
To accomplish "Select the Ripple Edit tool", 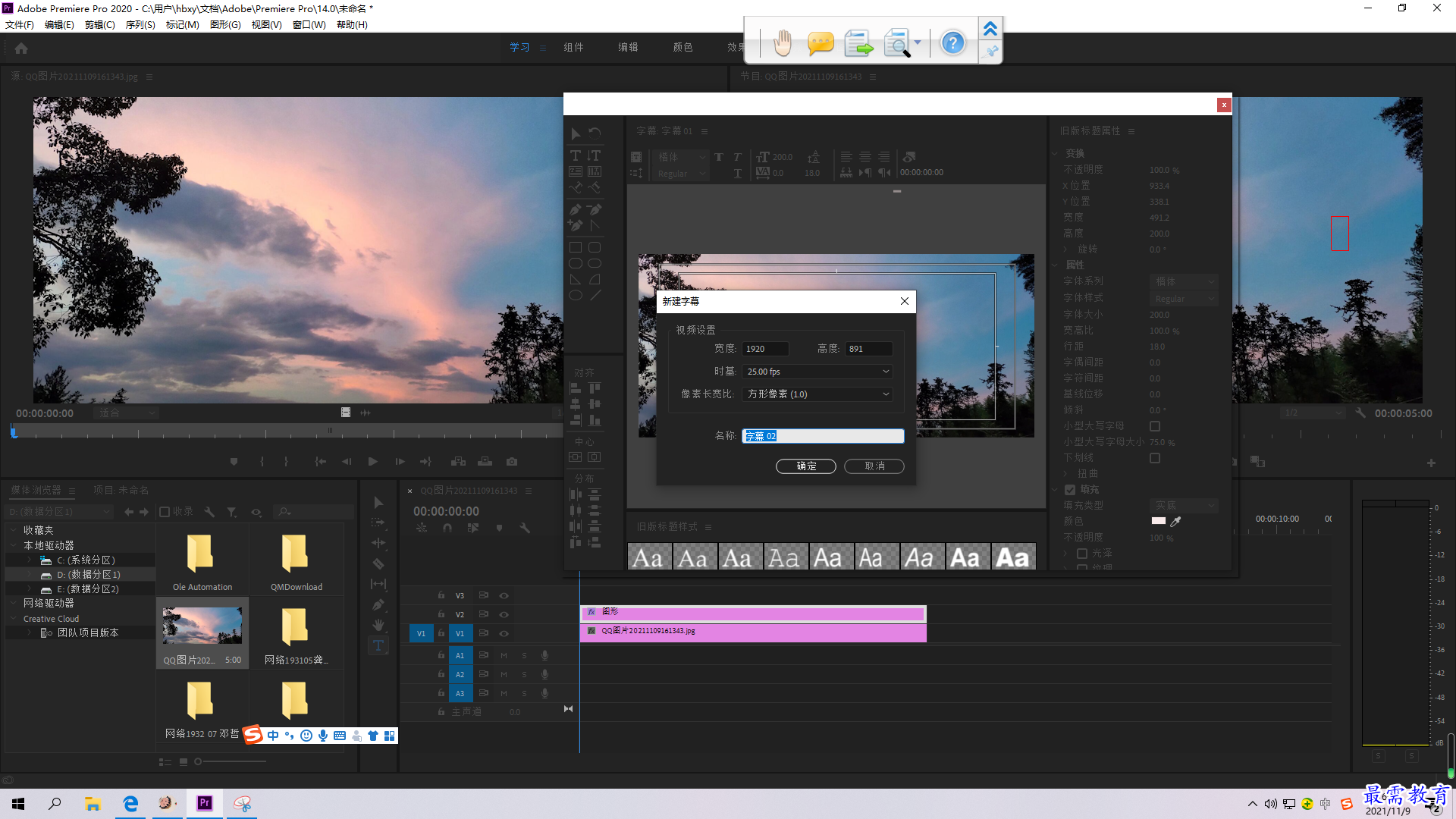I will tap(378, 543).
